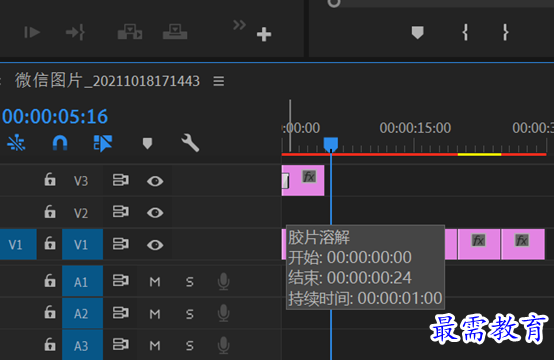This screenshot has height=360, width=554.
Task: Toggle A3 track targeting button
Action: pos(82,345)
